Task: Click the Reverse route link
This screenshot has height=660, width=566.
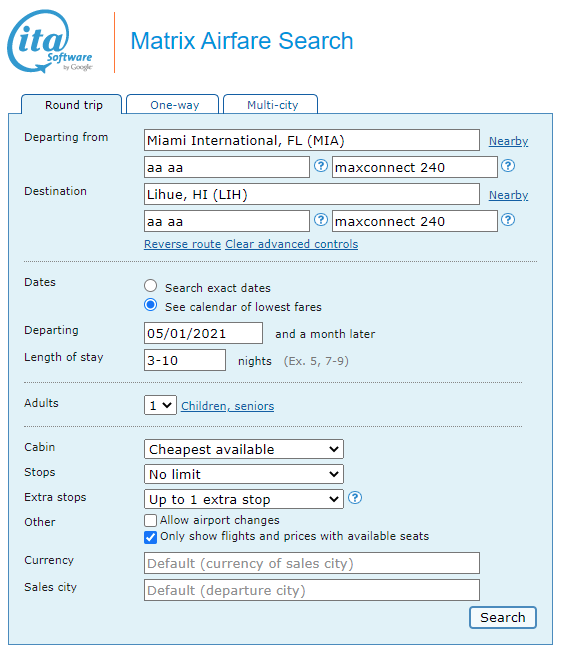Action: coord(182,244)
